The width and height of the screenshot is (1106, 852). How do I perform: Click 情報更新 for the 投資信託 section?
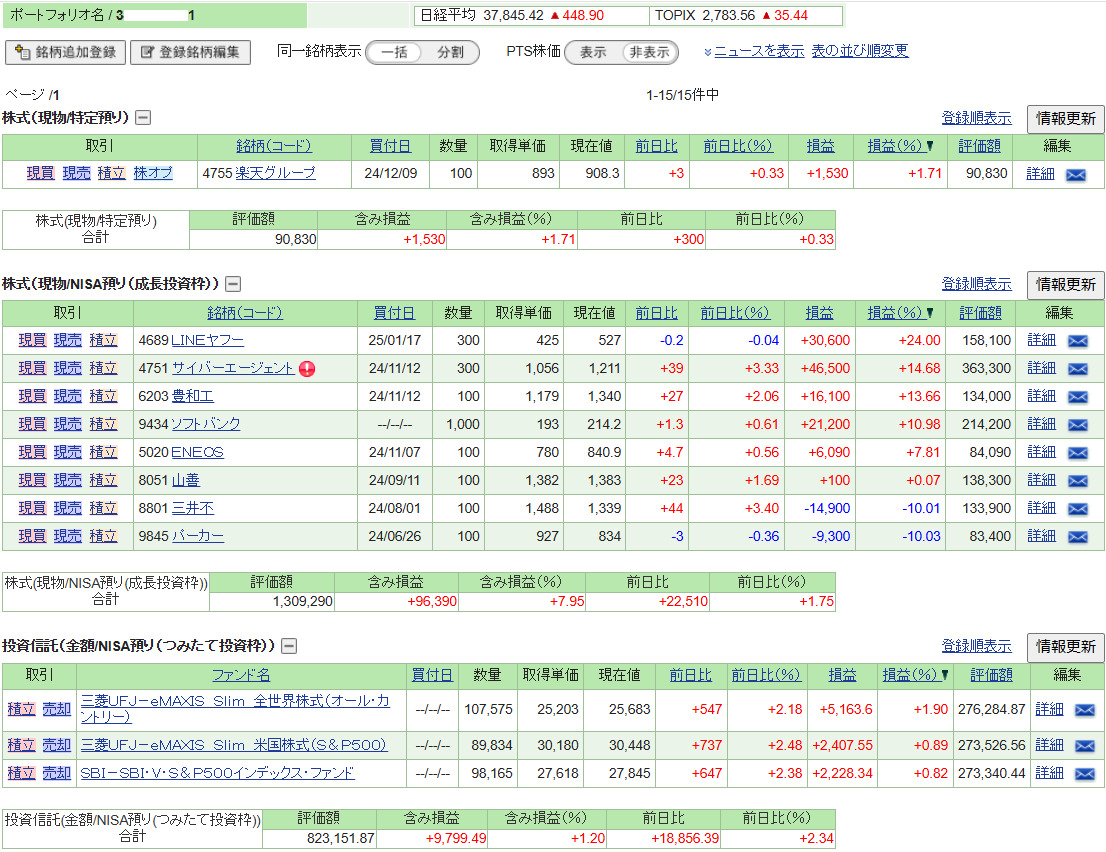pyautogui.click(x=1066, y=647)
